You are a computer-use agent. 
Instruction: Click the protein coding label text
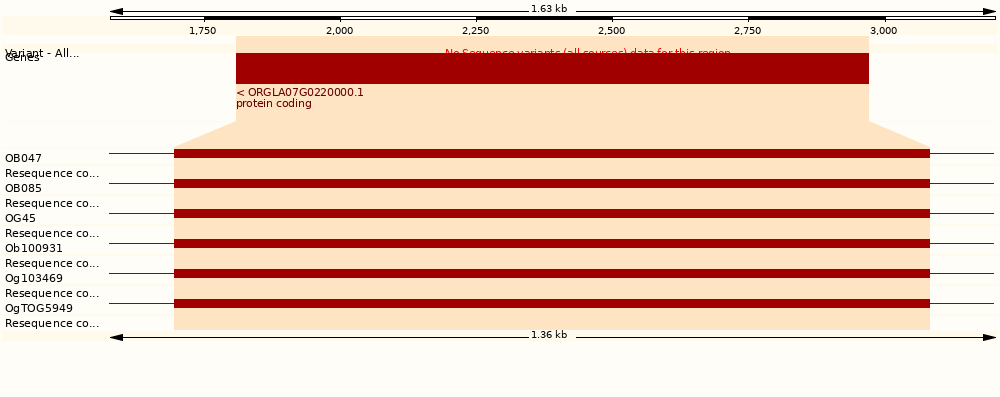tap(274, 103)
